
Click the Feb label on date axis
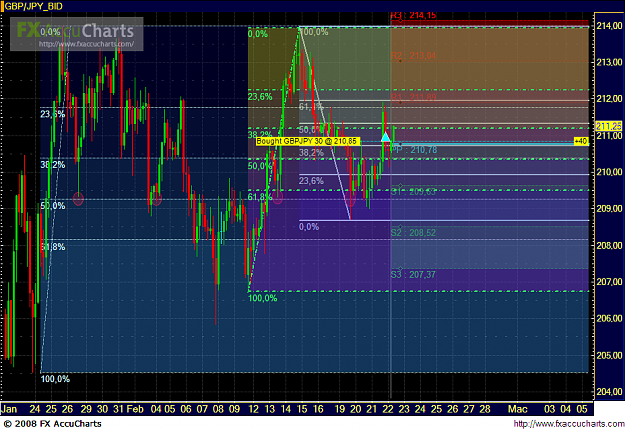point(135,409)
